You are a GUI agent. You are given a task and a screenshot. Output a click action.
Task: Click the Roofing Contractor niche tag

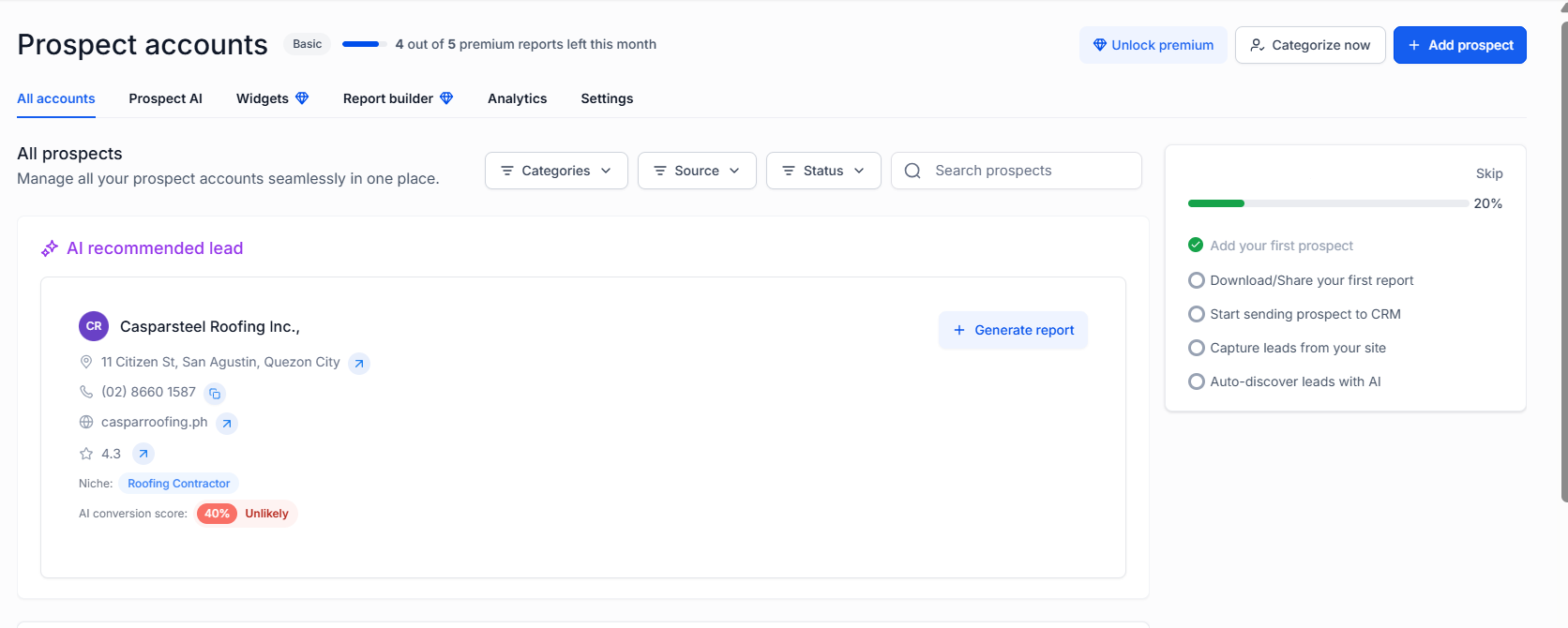(x=179, y=484)
